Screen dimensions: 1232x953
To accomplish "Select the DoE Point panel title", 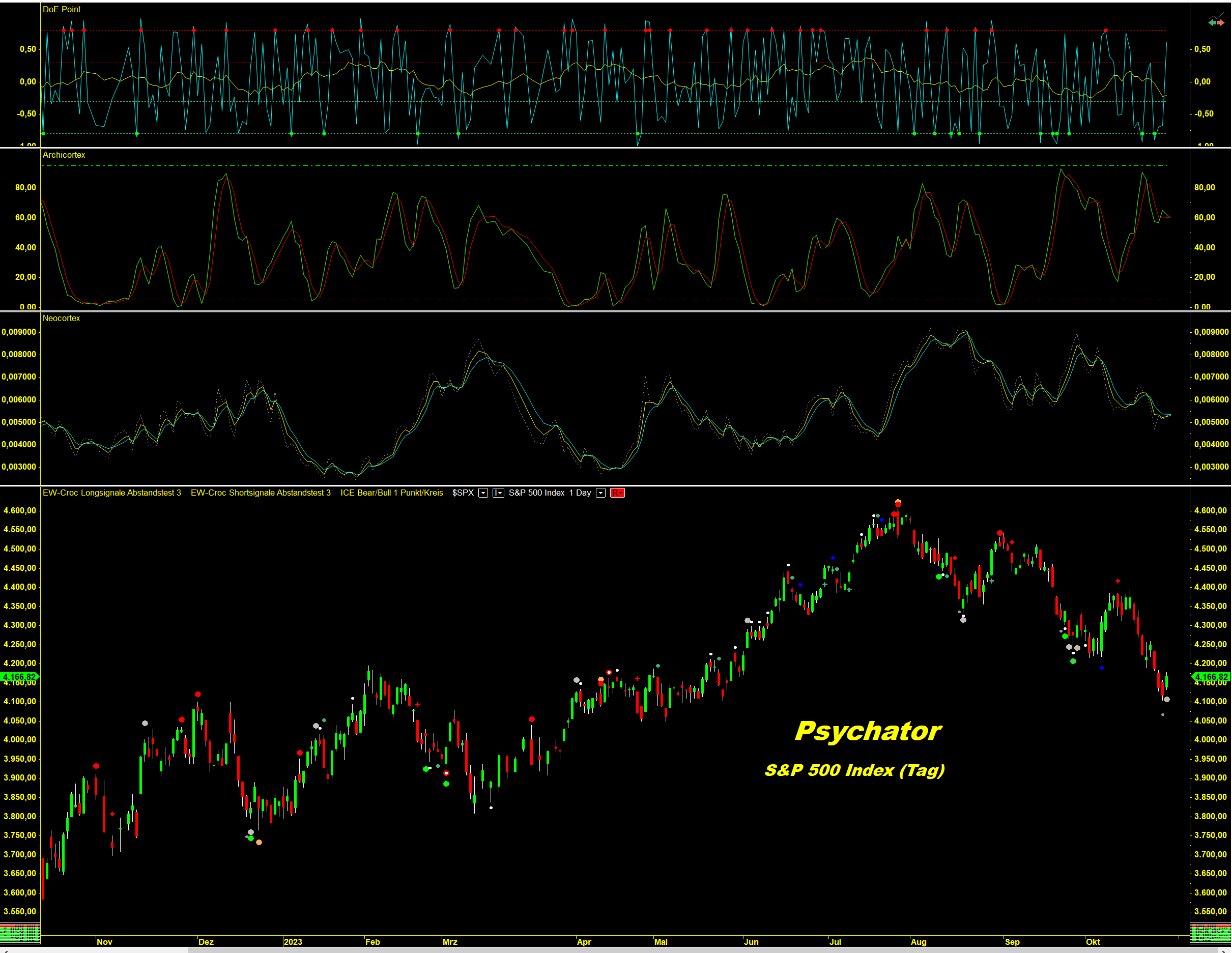I will pos(62,10).
